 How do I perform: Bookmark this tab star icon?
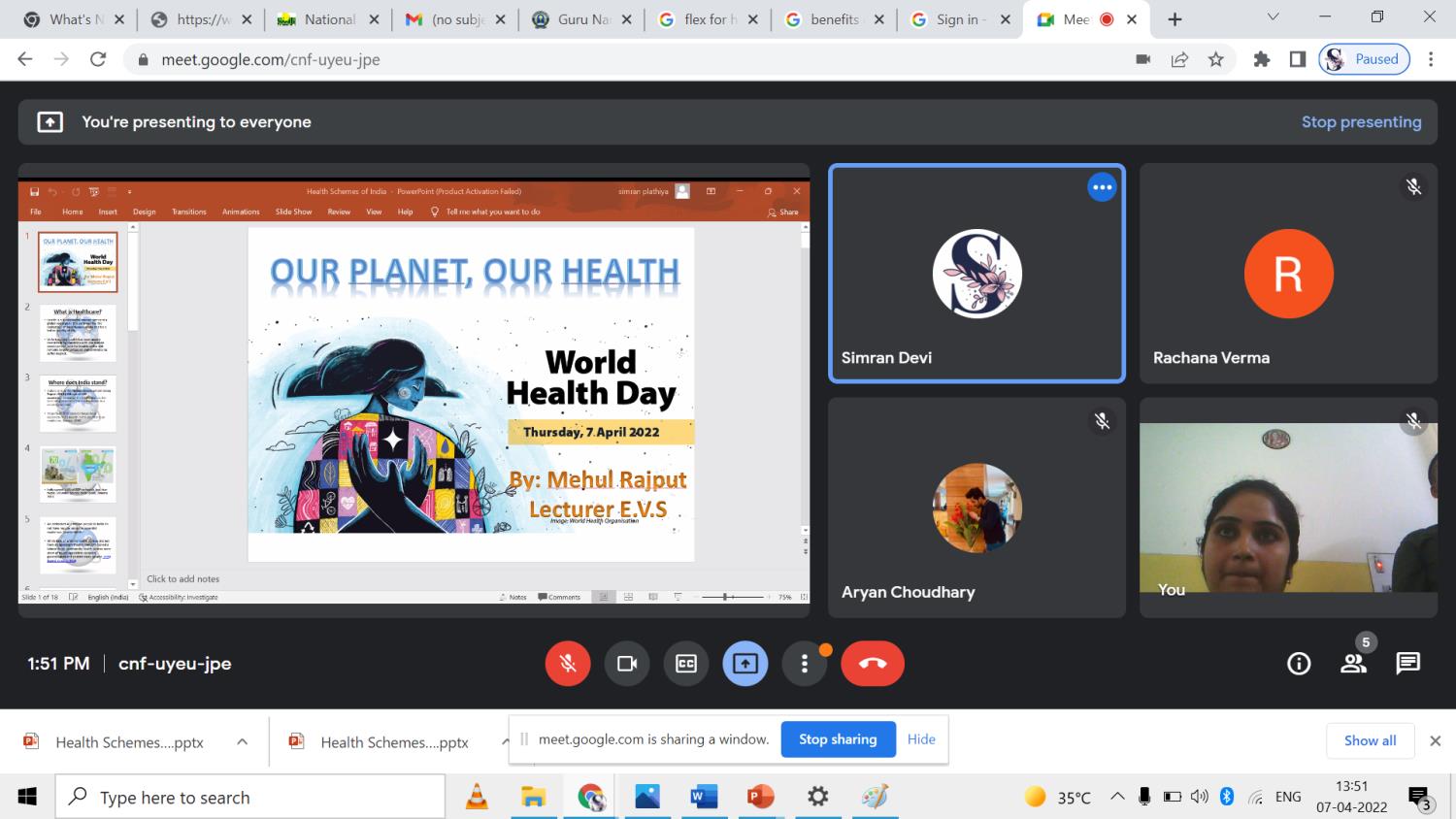pyautogui.click(x=1215, y=59)
